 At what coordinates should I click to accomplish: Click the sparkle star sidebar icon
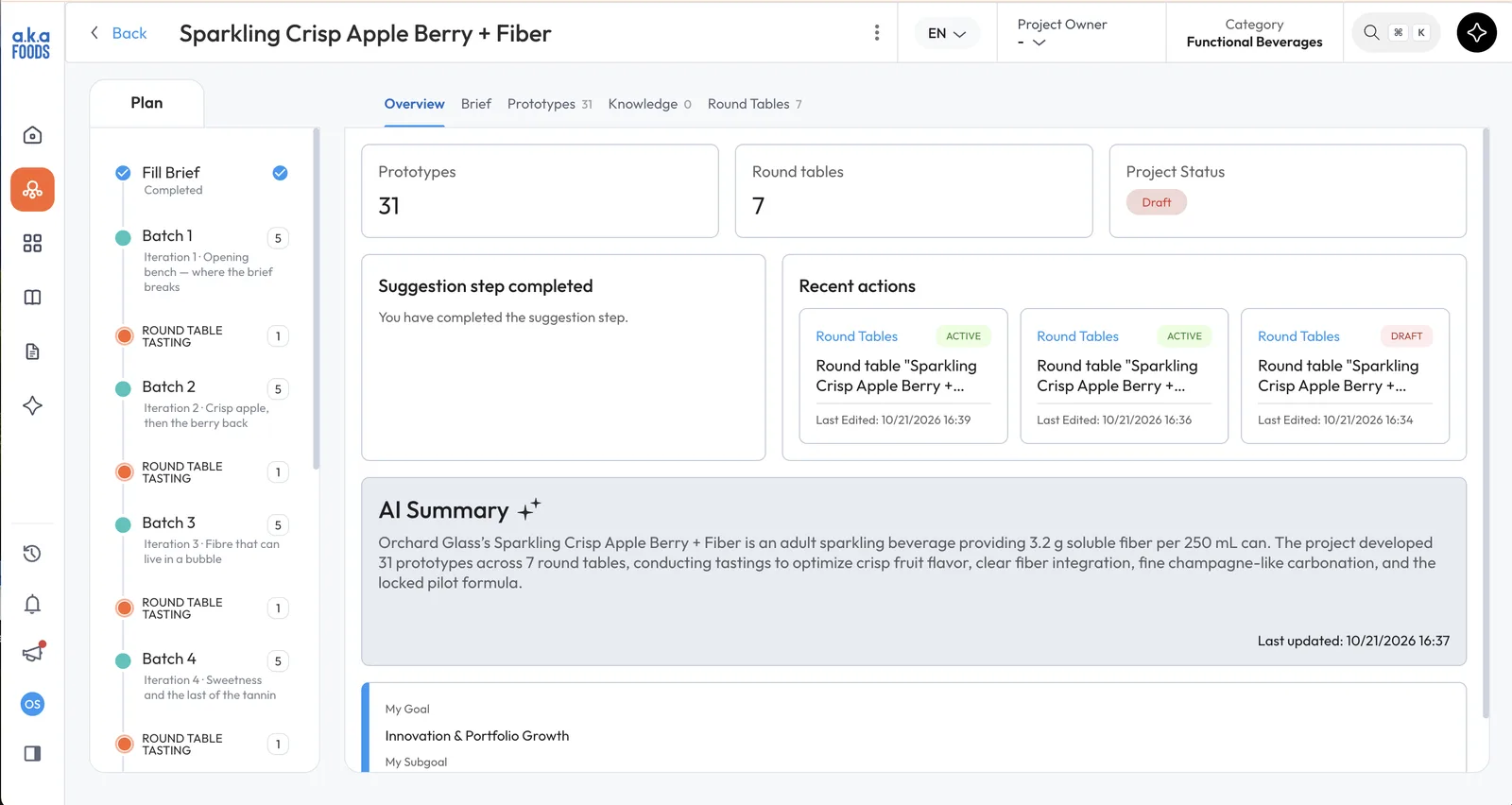(32, 405)
